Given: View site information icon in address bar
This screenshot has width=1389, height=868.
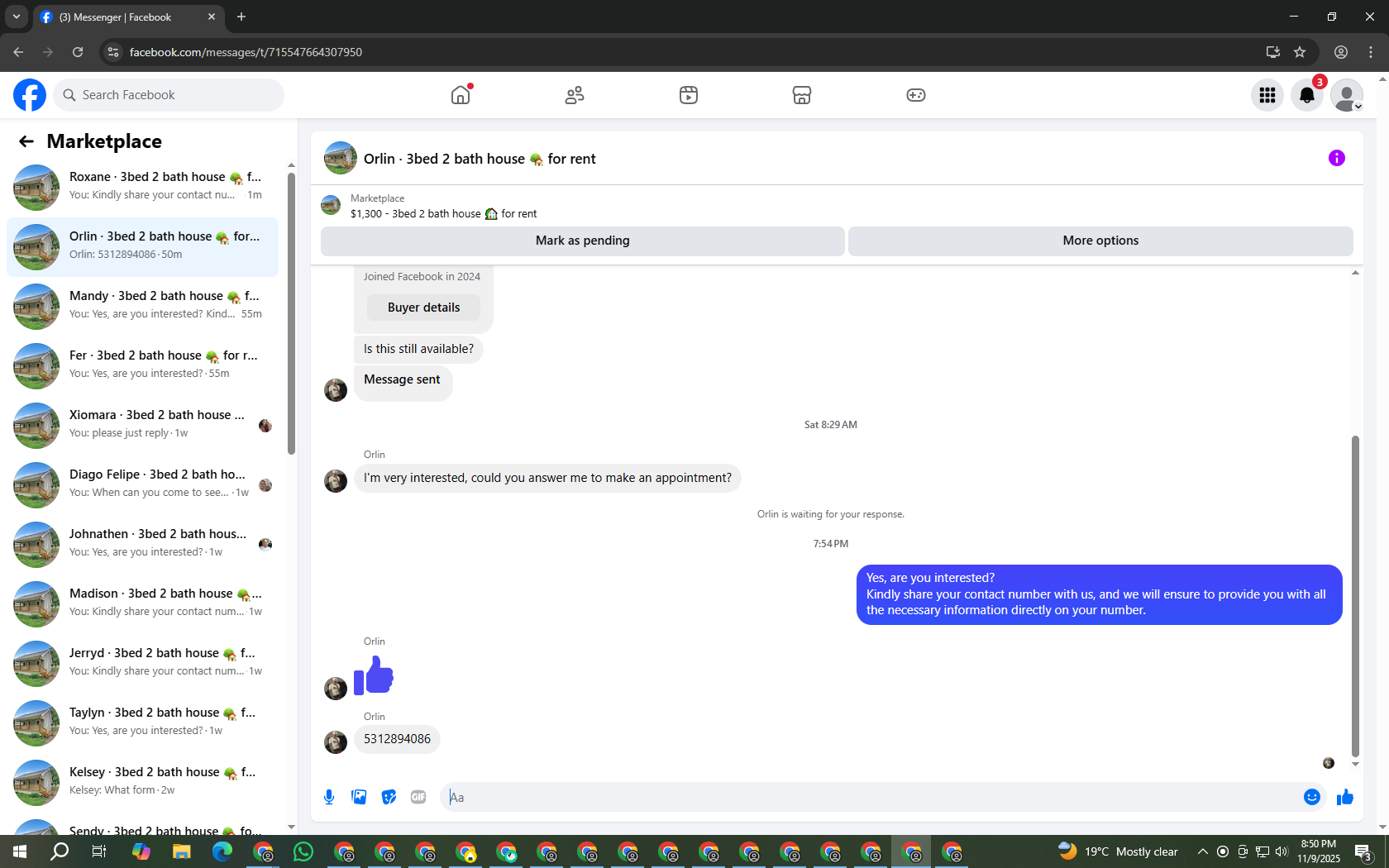Looking at the screenshot, I should [113, 52].
